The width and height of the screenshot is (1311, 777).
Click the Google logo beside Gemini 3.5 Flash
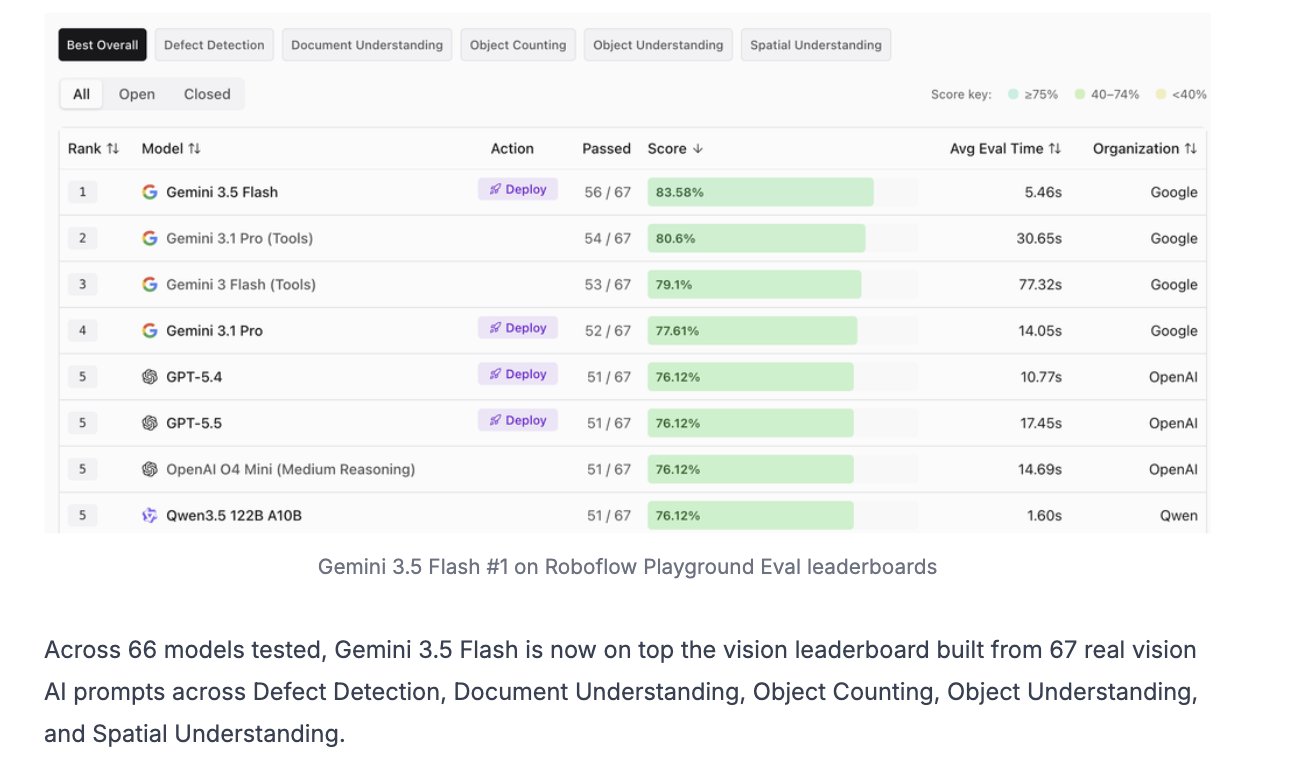[x=150, y=192]
